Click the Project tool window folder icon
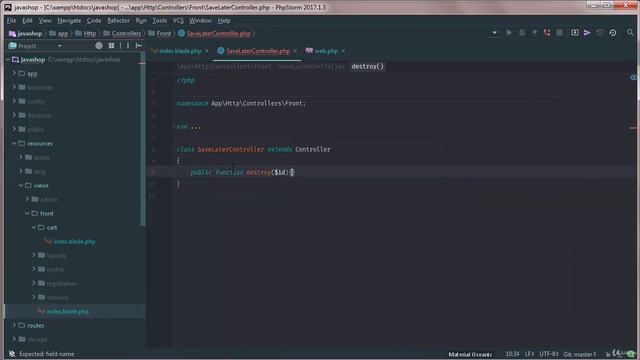Image resolution: width=640 pixels, height=360 pixels. coord(13,46)
